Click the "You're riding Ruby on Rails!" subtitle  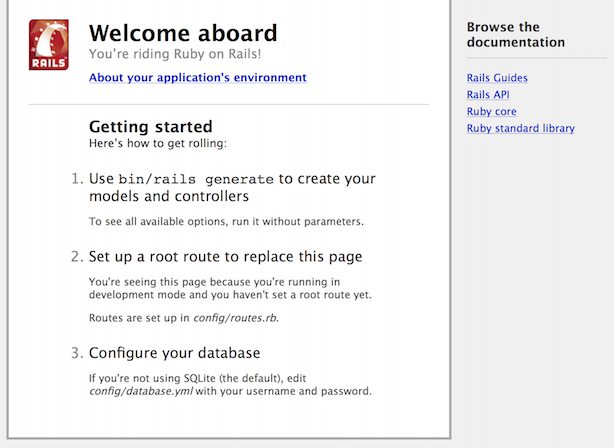click(174, 55)
